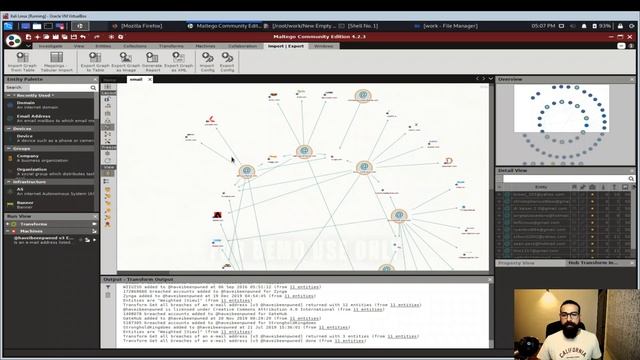Close the email graph tab
This screenshot has height=360, width=640.
(150, 79)
